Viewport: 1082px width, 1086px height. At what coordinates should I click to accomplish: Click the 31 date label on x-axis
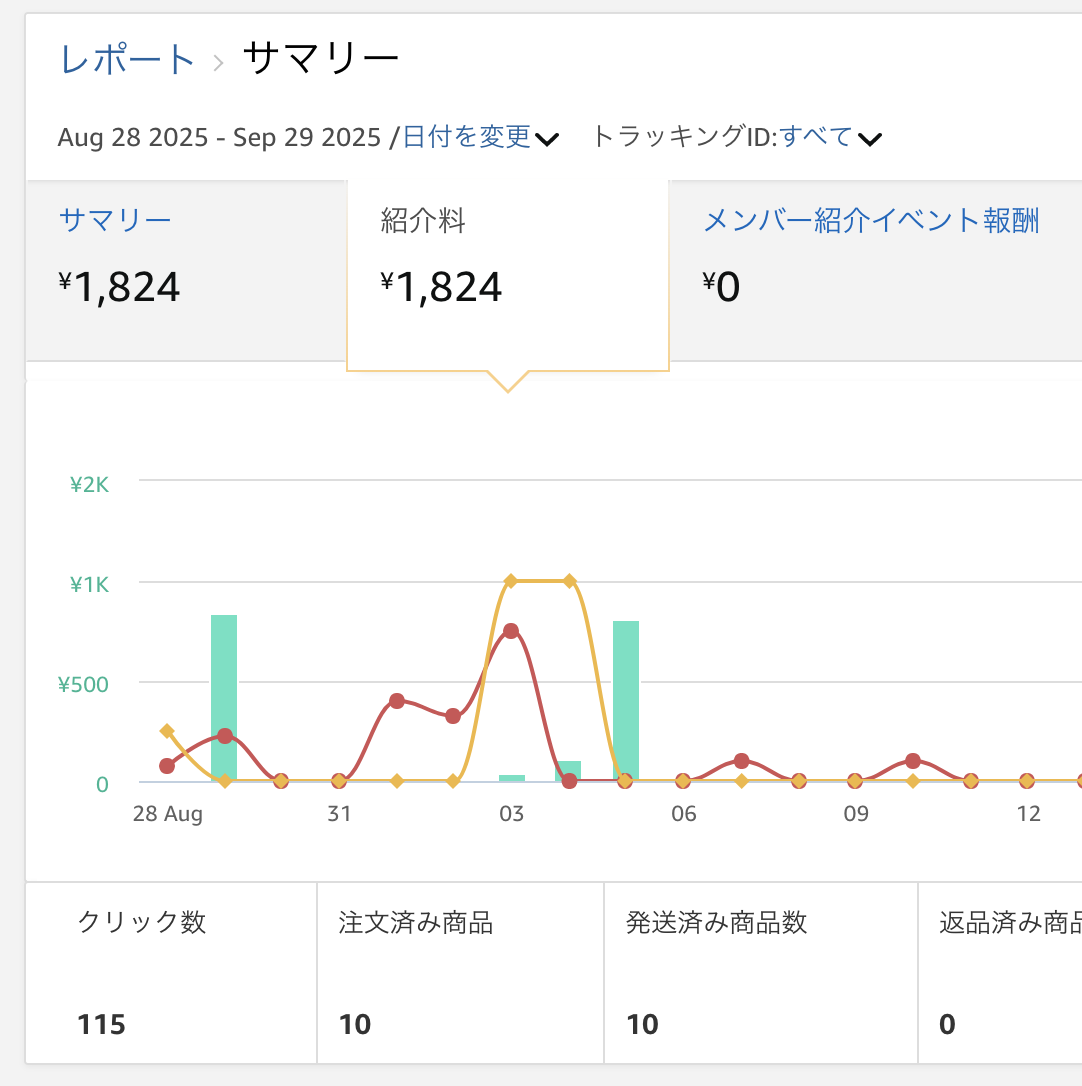[x=339, y=813]
